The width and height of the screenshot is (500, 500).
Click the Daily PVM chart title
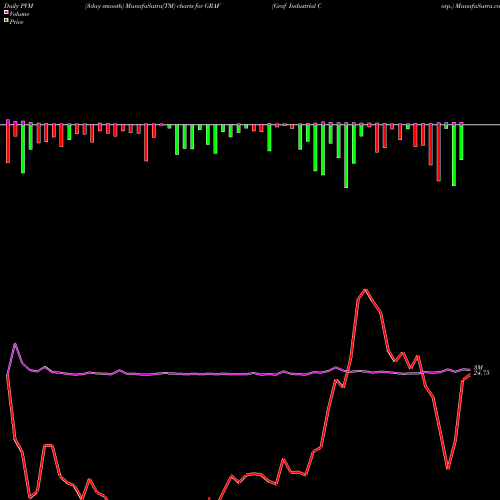19,6
